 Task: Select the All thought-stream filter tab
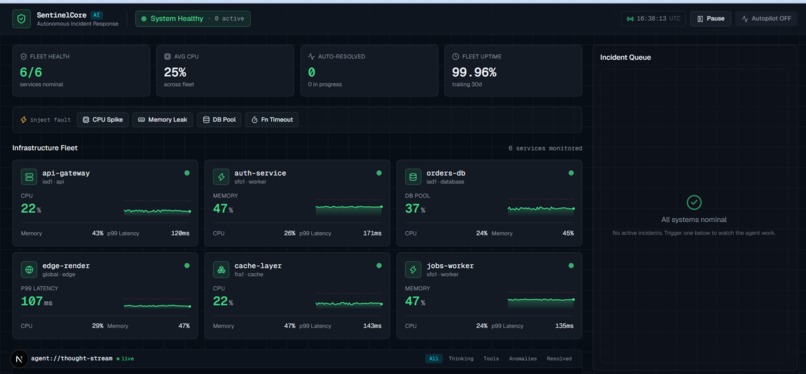(433, 359)
